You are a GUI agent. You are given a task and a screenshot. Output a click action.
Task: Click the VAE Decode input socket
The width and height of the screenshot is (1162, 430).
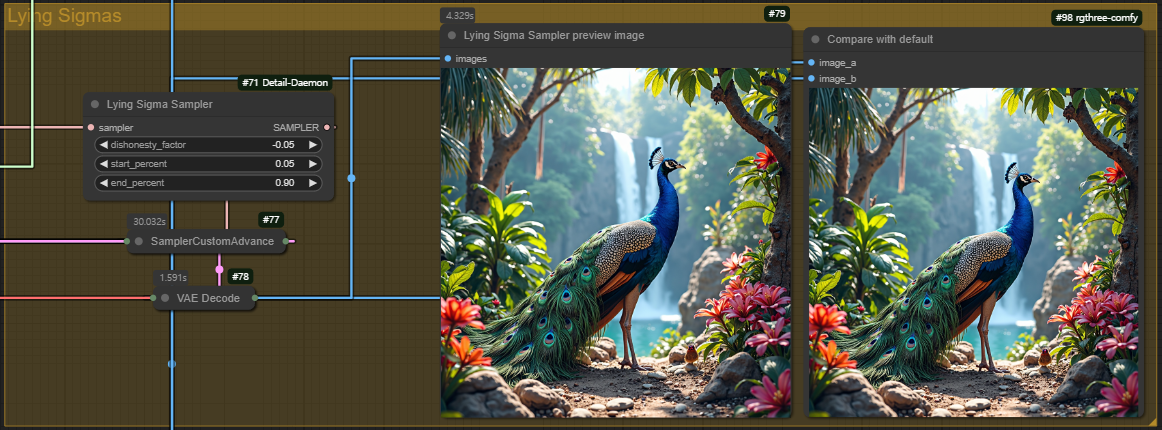(x=154, y=298)
